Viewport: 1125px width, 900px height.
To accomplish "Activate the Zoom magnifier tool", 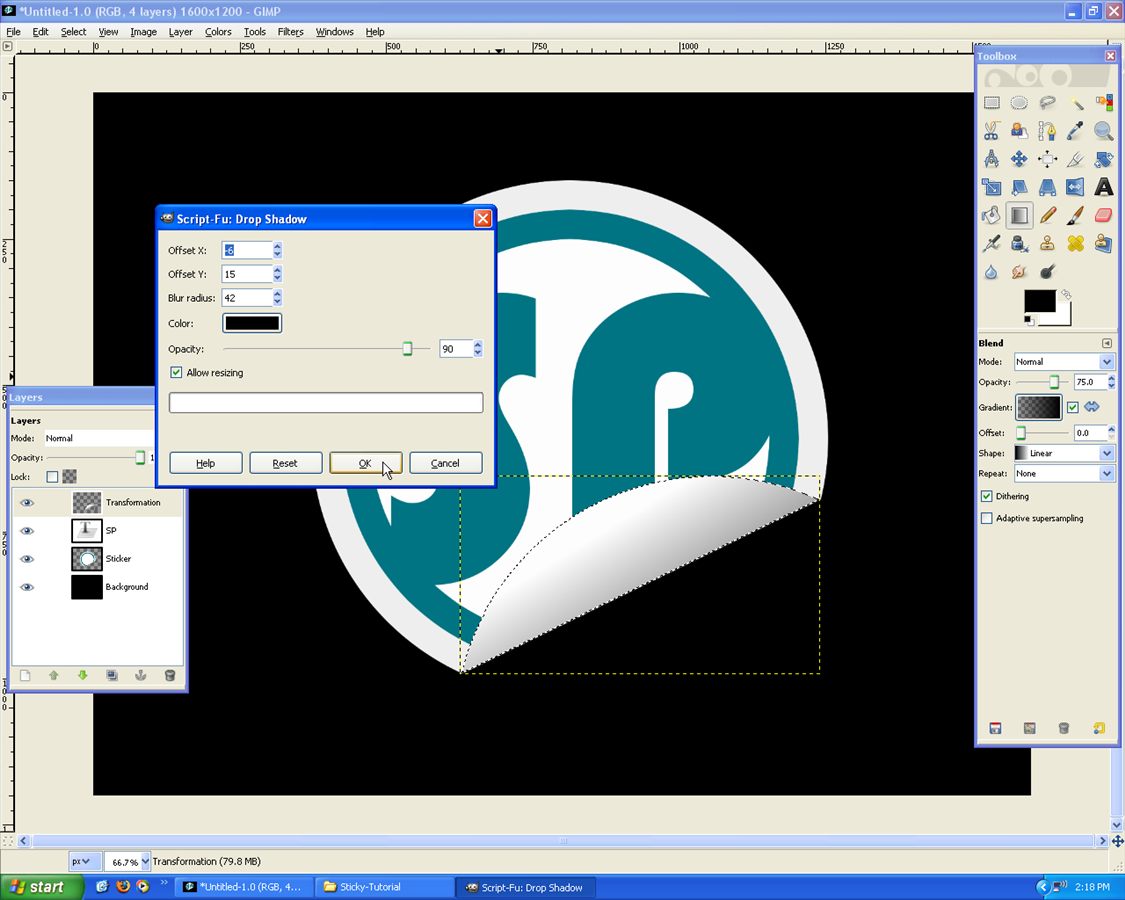I will pos(1103,131).
